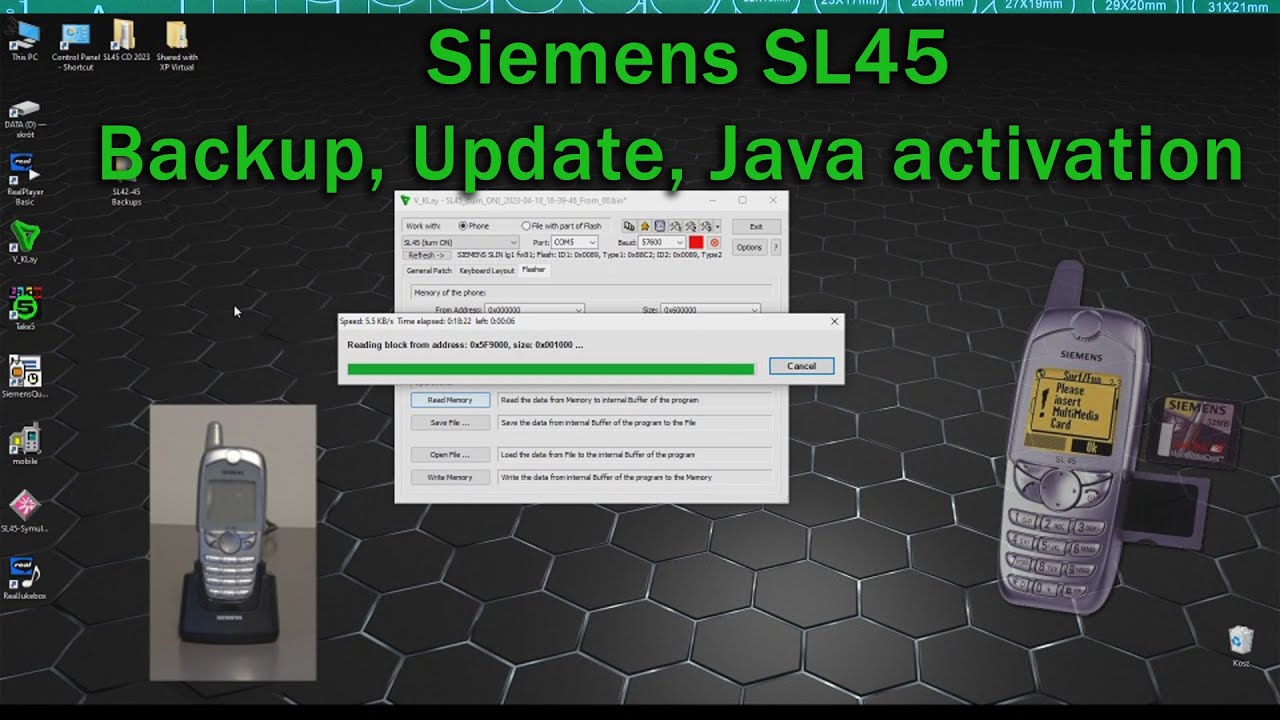Expand the SL45 (turn ON) phone model dropdown
The height and width of the screenshot is (720, 1280).
[x=460, y=242]
